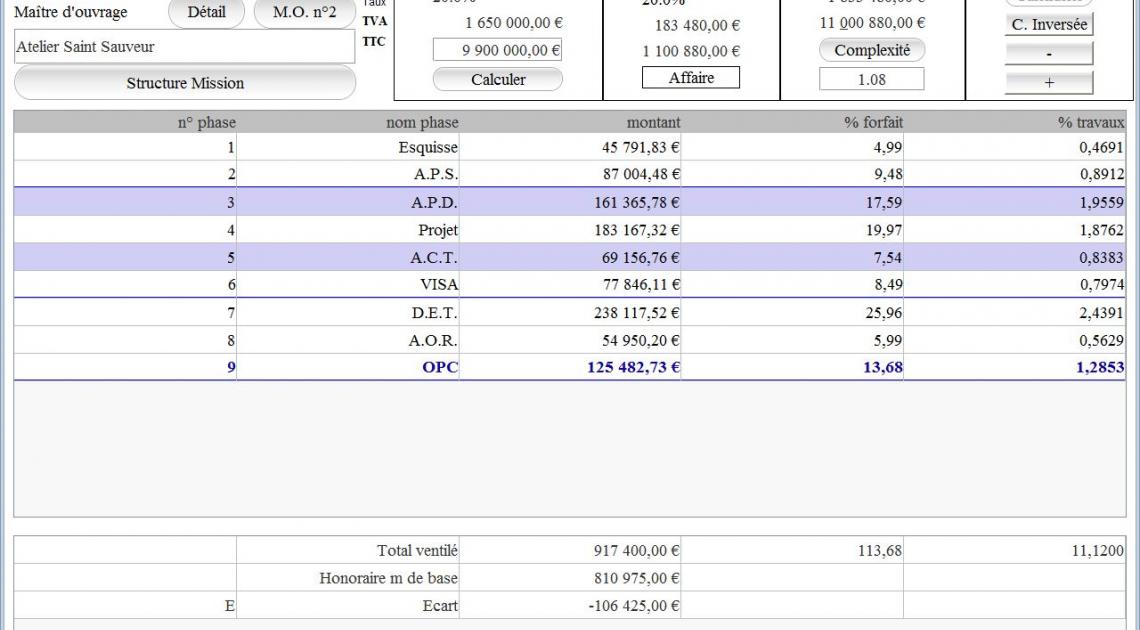Click the total 113,68 % forfait

coord(880,551)
